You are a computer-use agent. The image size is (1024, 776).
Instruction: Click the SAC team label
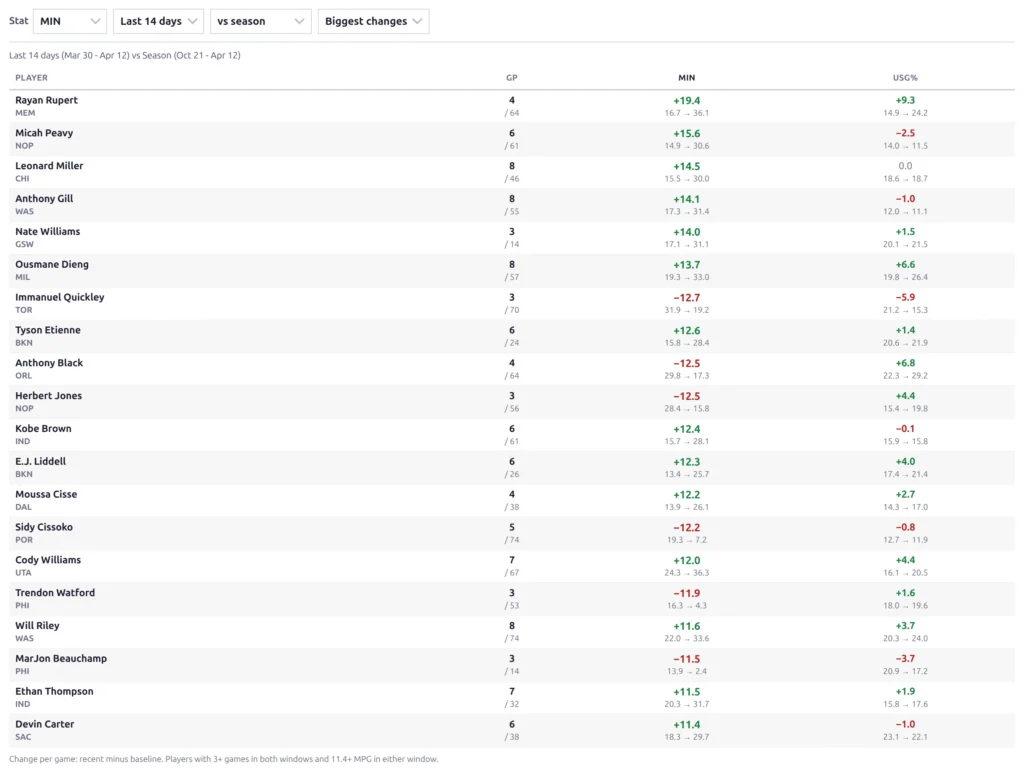click(x=23, y=737)
